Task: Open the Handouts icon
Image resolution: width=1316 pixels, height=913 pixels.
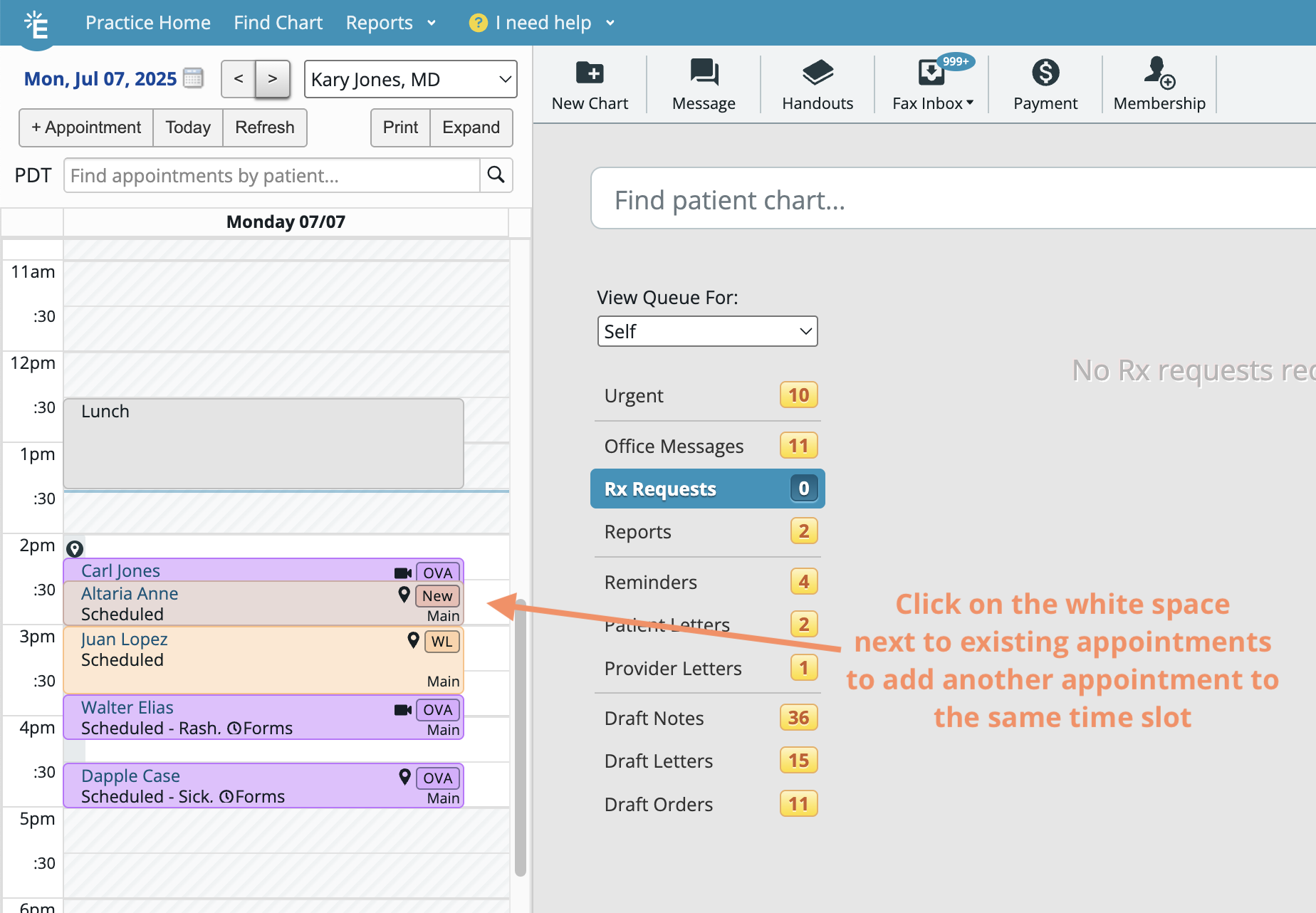Action: click(817, 73)
